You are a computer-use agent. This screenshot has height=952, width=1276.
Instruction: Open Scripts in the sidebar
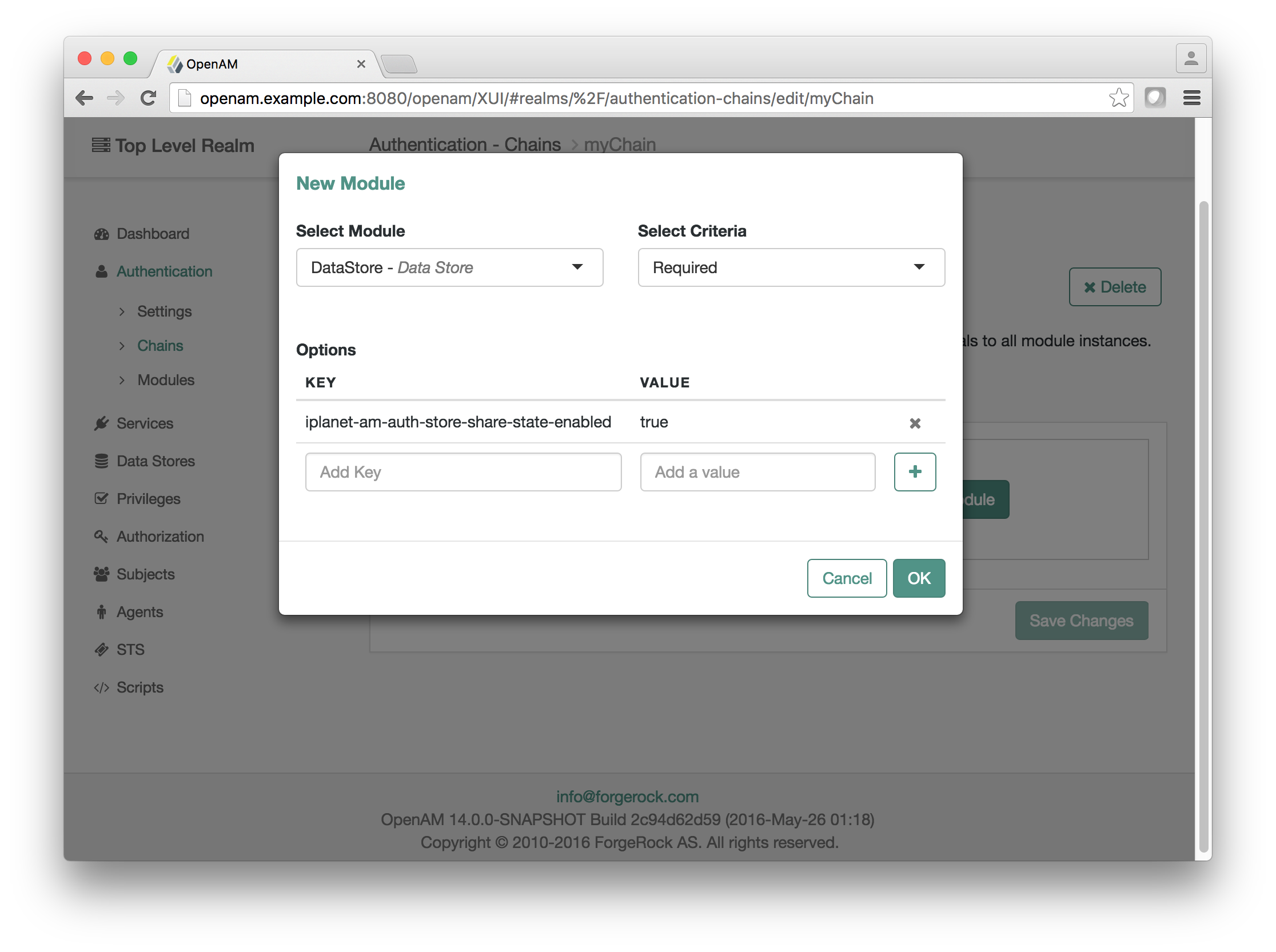click(x=139, y=687)
